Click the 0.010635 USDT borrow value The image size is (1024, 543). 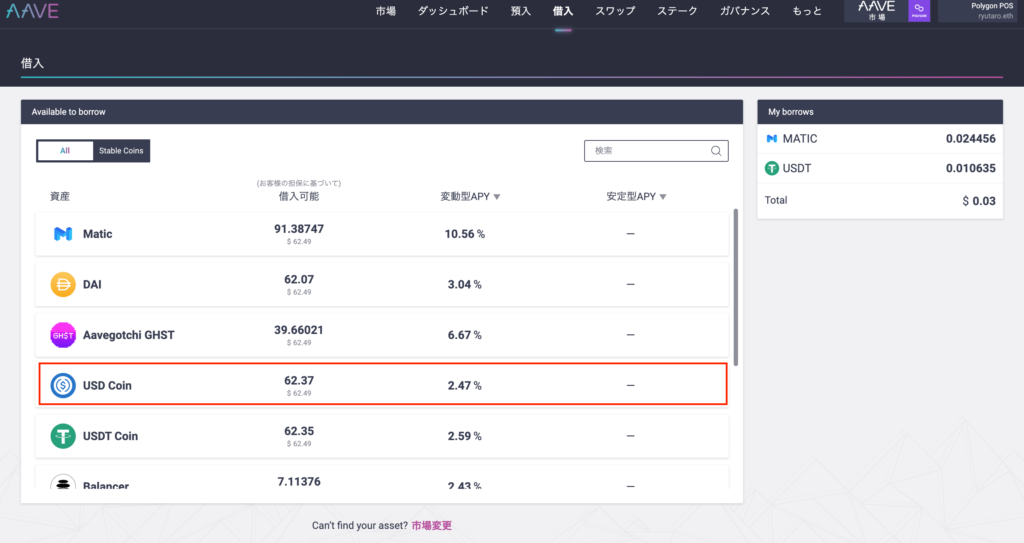tap(970, 169)
